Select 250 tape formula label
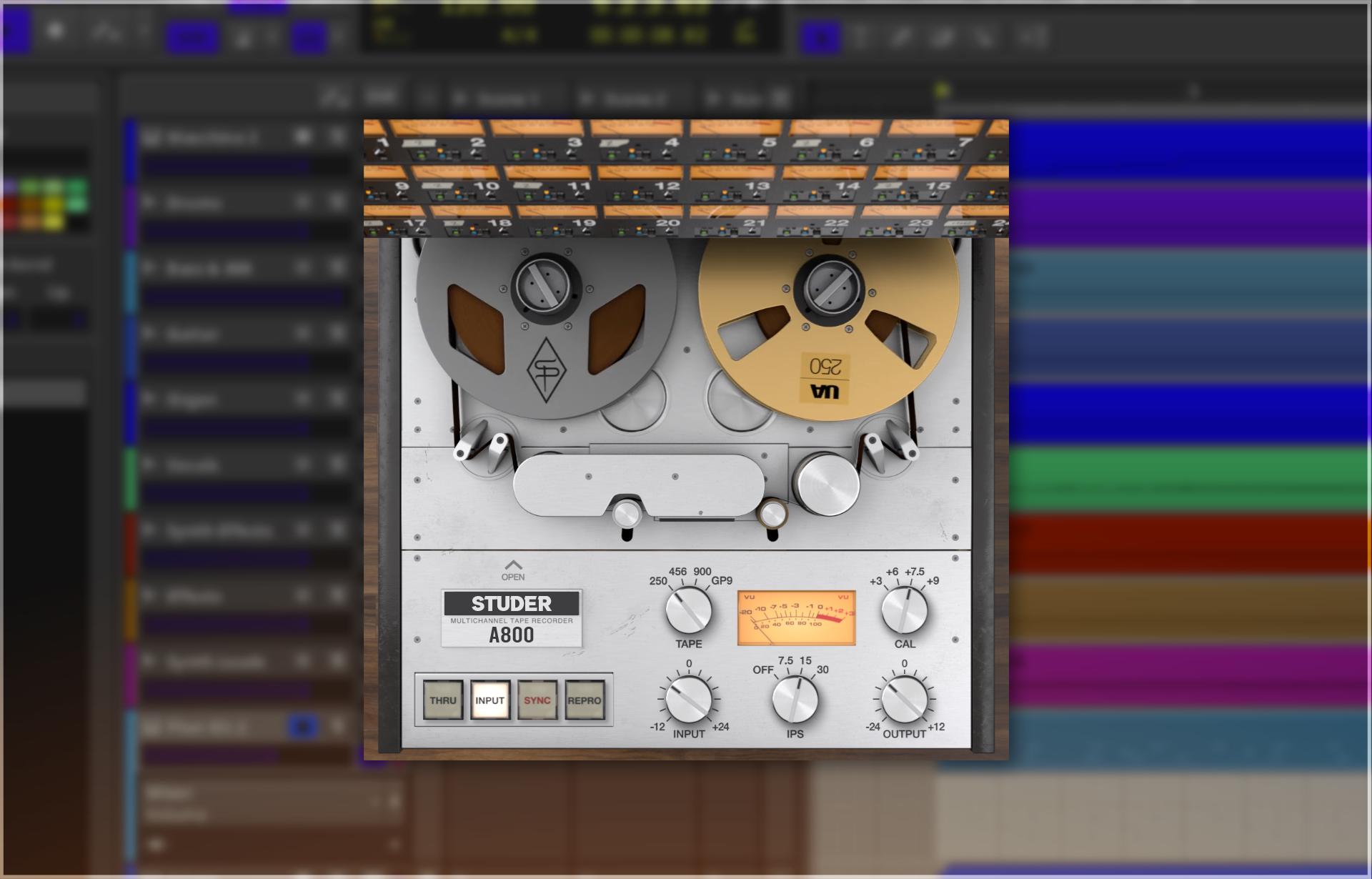Viewport: 1372px width, 879px height. pyautogui.click(x=658, y=581)
